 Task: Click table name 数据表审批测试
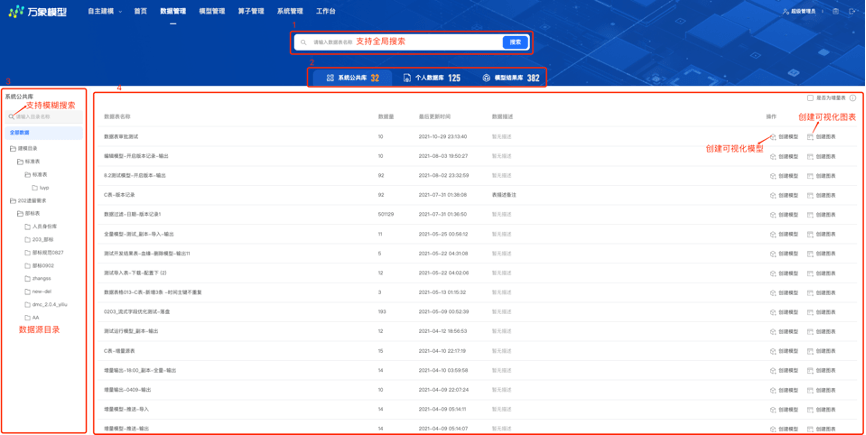tap(121, 136)
